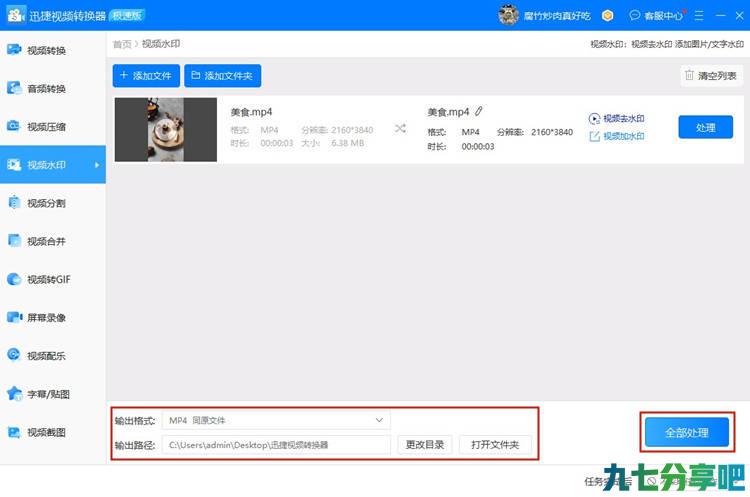Click the 首页 breadcrumb link
The width and height of the screenshot is (750, 497).
point(122,44)
